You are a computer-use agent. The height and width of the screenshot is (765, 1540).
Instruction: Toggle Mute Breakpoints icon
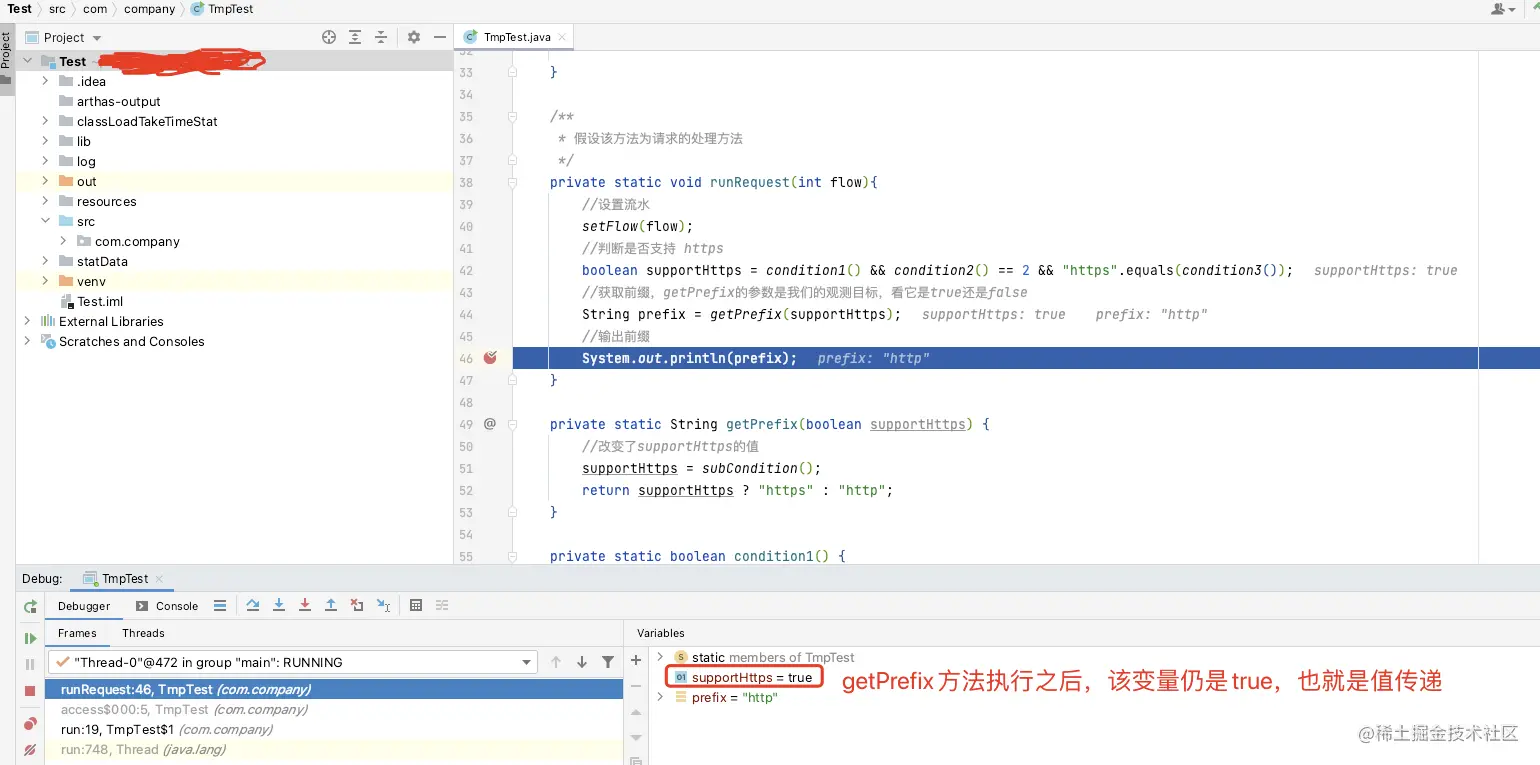coord(30,749)
